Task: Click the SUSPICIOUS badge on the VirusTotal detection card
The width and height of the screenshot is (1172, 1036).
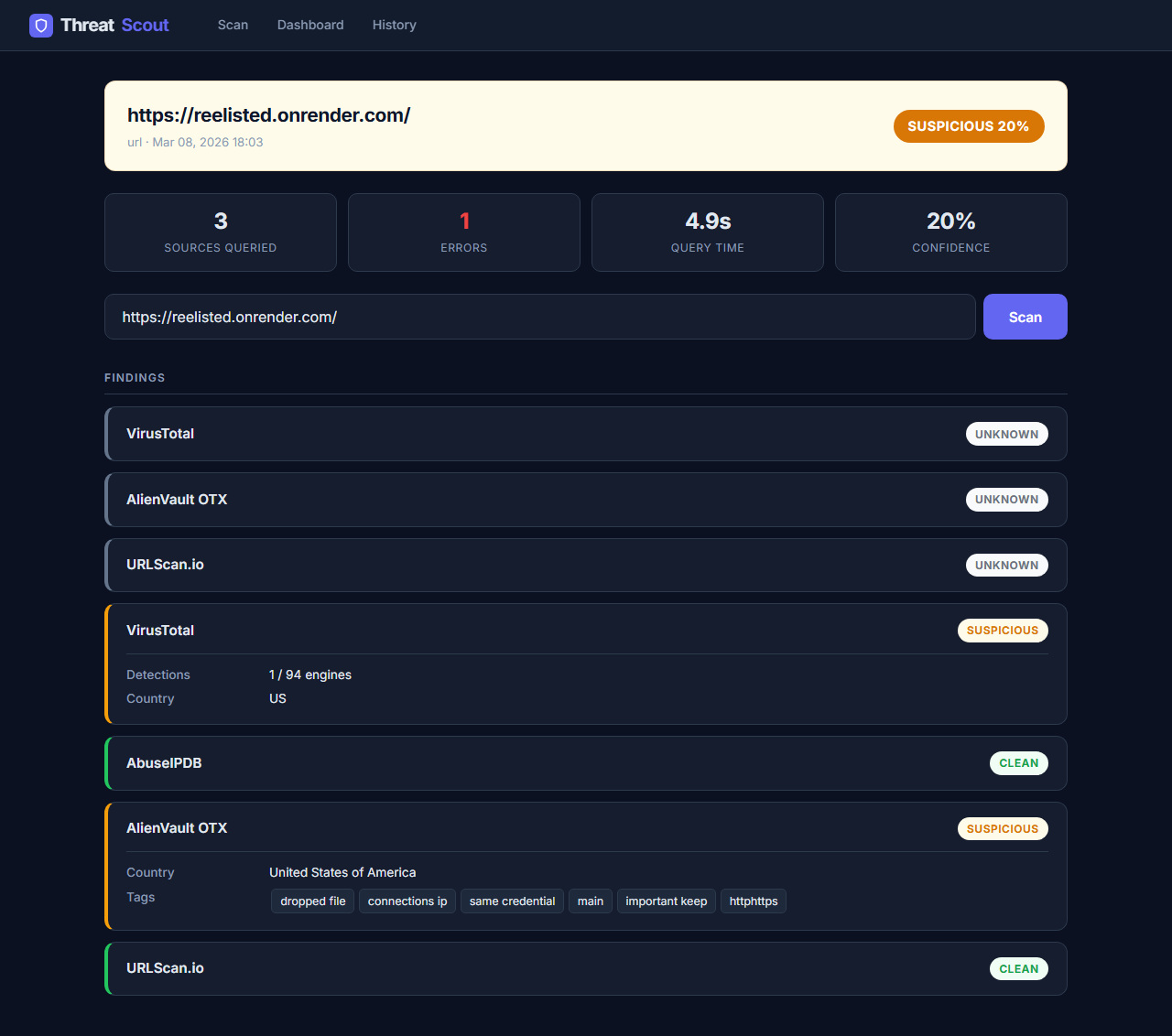Action: click(x=1003, y=631)
